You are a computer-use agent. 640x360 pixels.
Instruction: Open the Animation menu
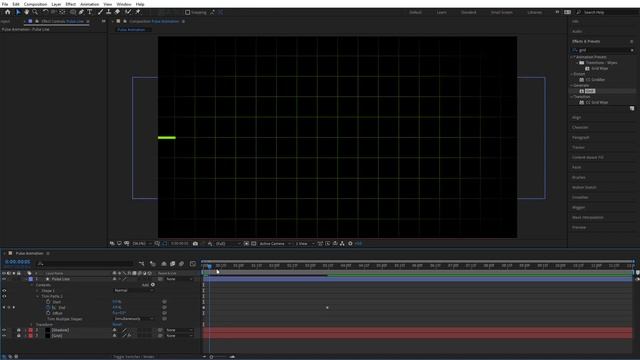point(89,4)
